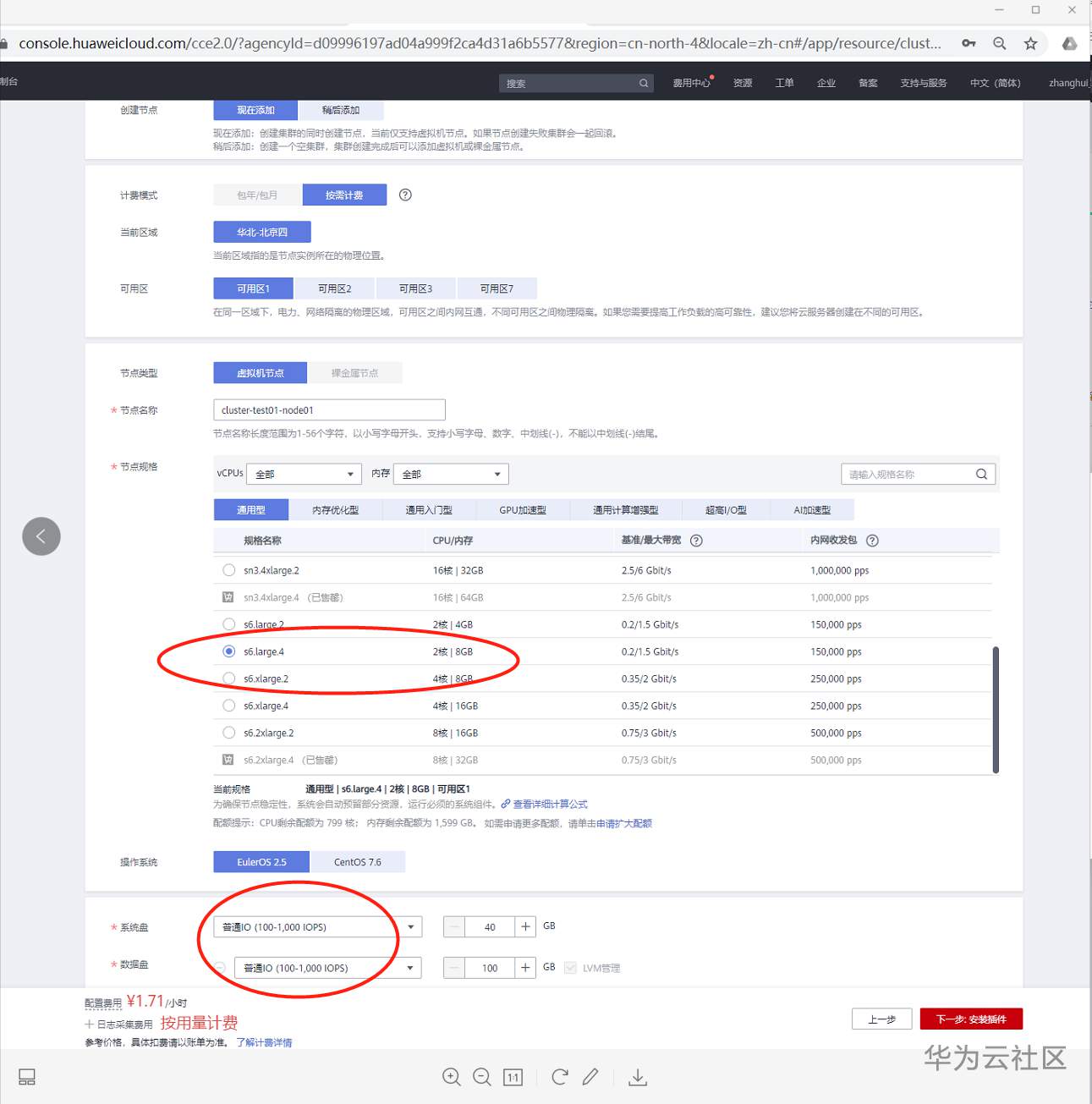
Task: Switch to the 通用计算增强型 tab
Action: point(626,510)
